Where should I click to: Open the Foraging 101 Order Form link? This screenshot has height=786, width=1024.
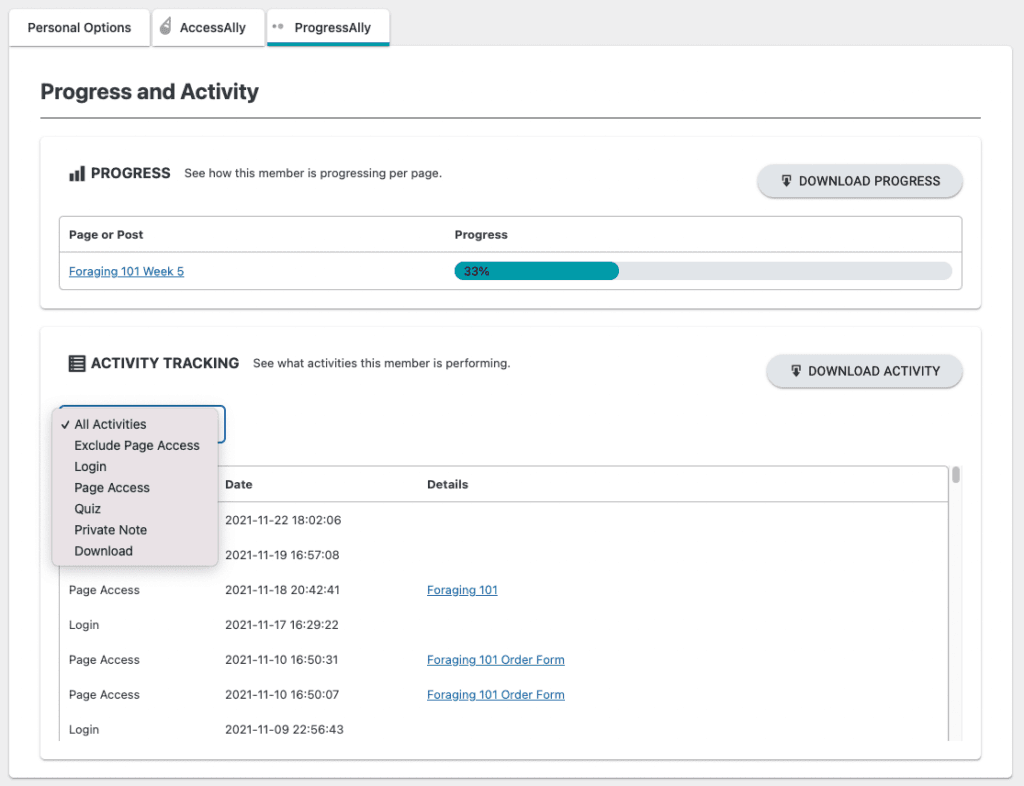[x=495, y=659]
